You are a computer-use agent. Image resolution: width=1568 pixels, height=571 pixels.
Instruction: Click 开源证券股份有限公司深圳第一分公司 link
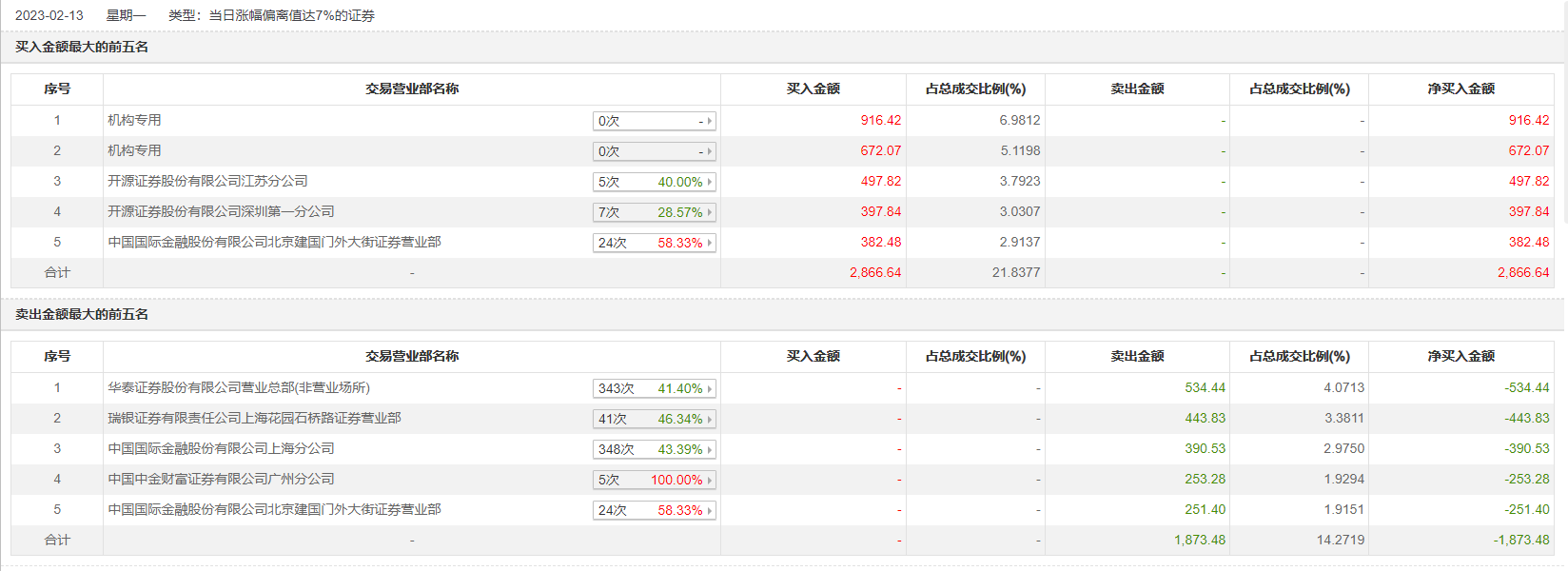[221, 211]
